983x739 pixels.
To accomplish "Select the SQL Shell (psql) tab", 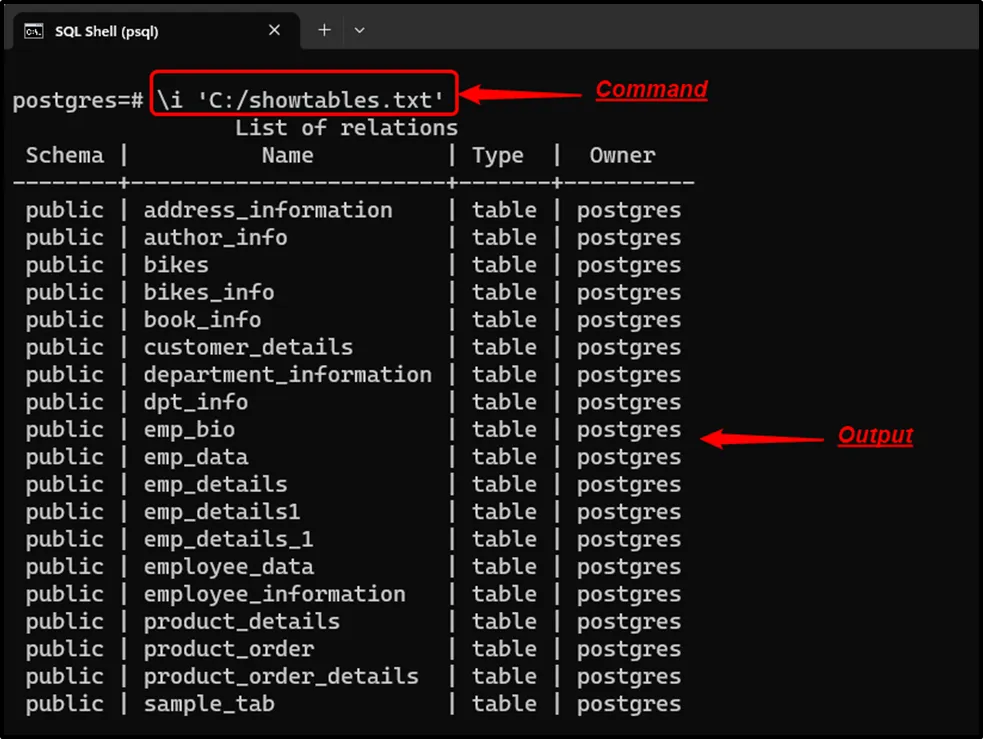I will pos(106,31).
